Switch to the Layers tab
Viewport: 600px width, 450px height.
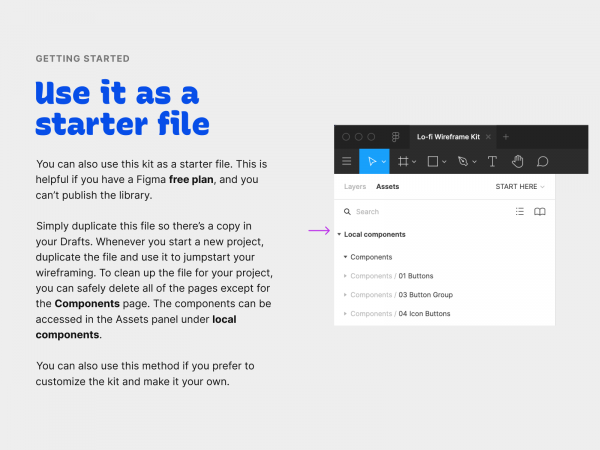click(x=355, y=186)
